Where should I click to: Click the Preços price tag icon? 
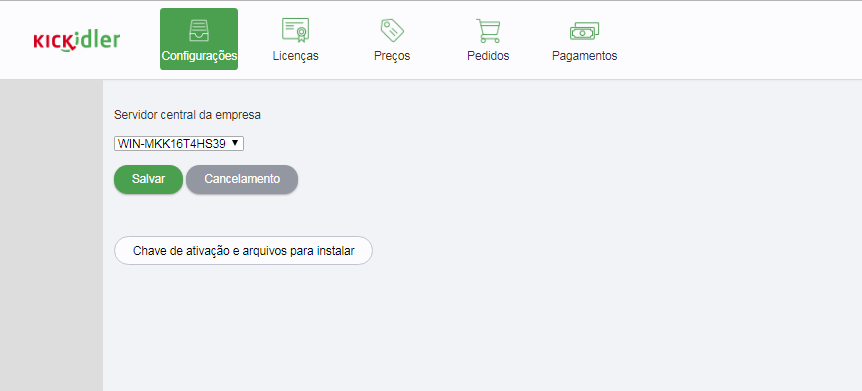(392, 30)
